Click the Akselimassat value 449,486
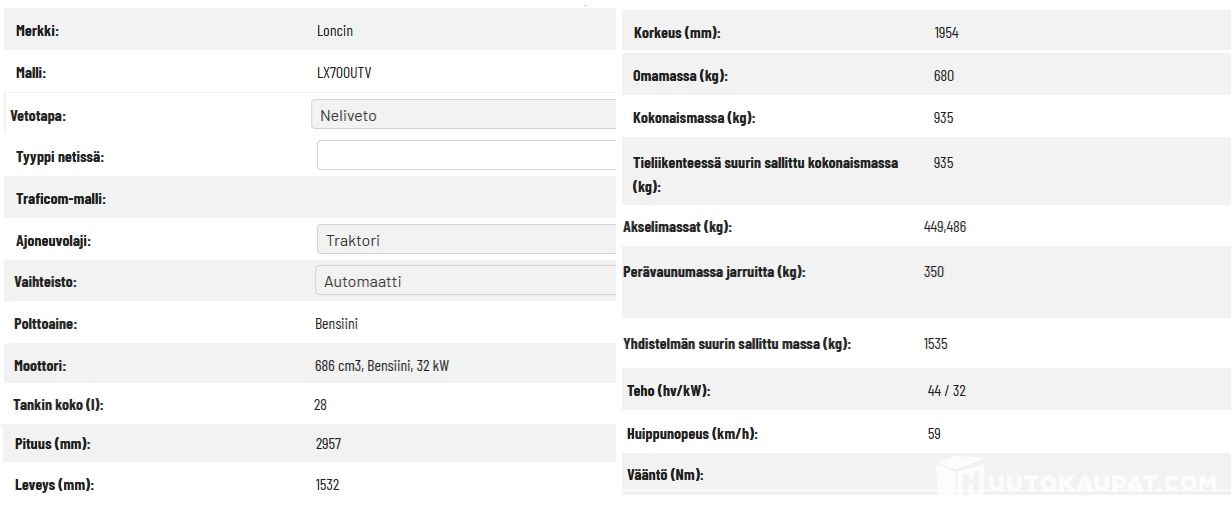Viewport: 1231px width, 512px height. [945, 227]
